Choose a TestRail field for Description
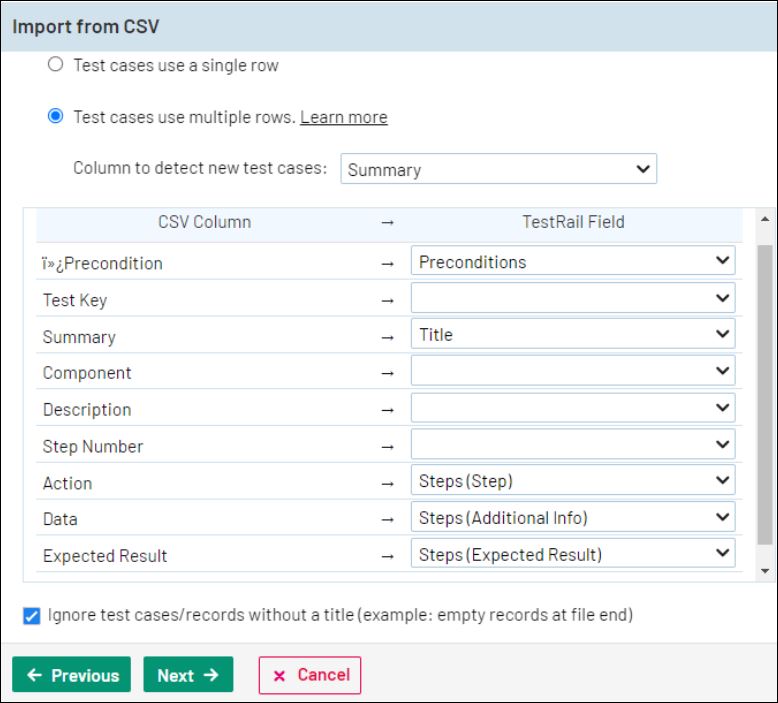 pyautogui.click(x=572, y=408)
